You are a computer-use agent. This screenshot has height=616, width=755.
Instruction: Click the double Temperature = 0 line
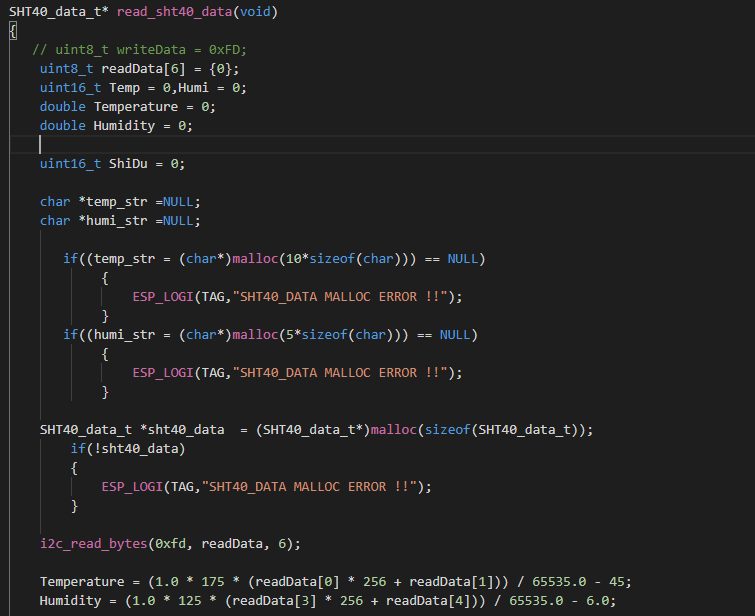click(128, 106)
